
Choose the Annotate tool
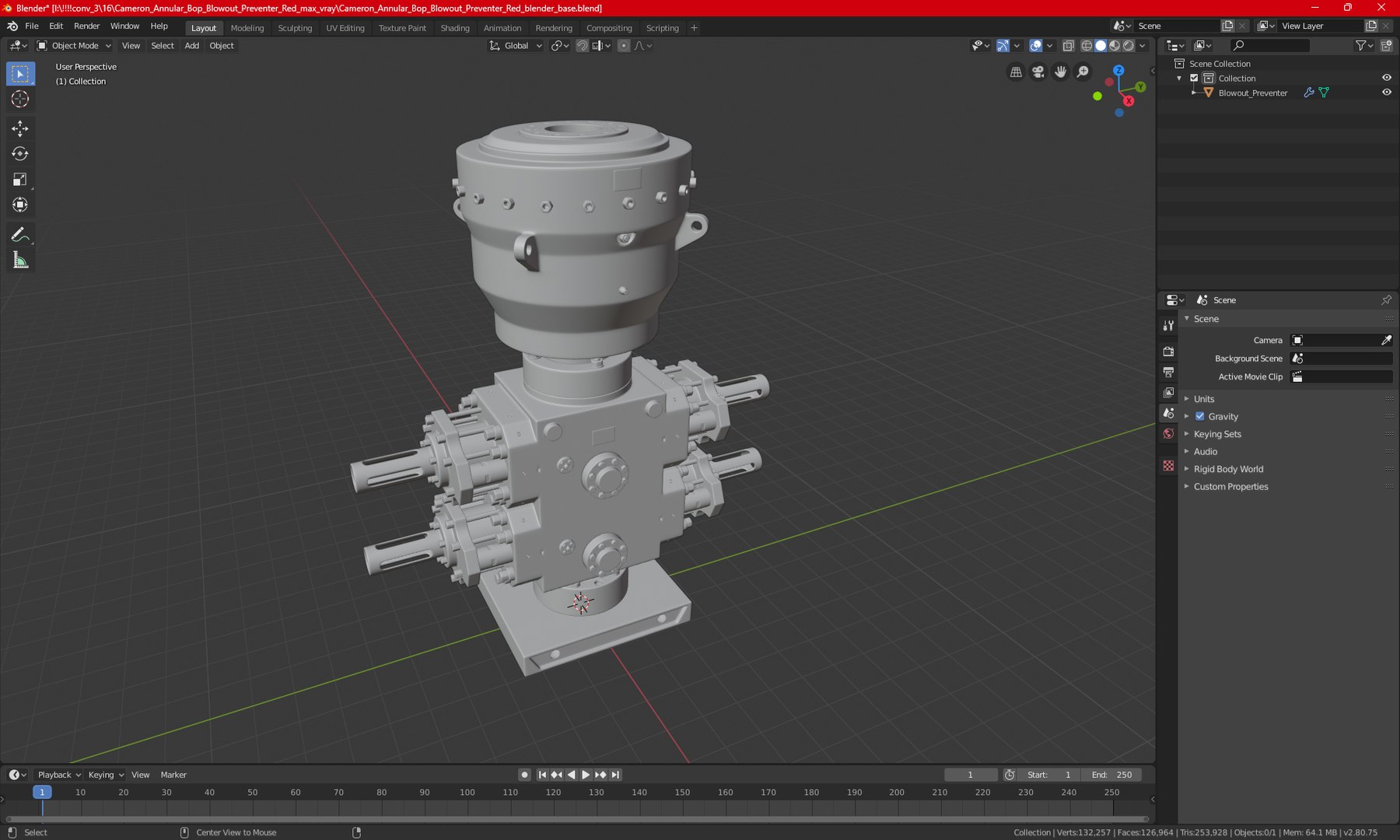[20, 235]
